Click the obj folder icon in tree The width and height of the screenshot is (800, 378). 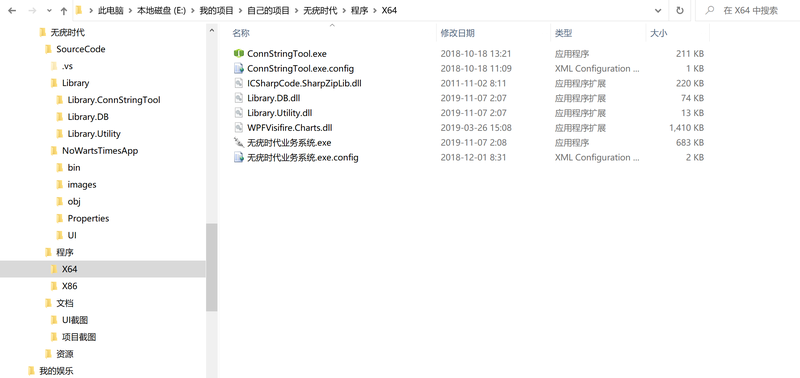click(x=59, y=201)
